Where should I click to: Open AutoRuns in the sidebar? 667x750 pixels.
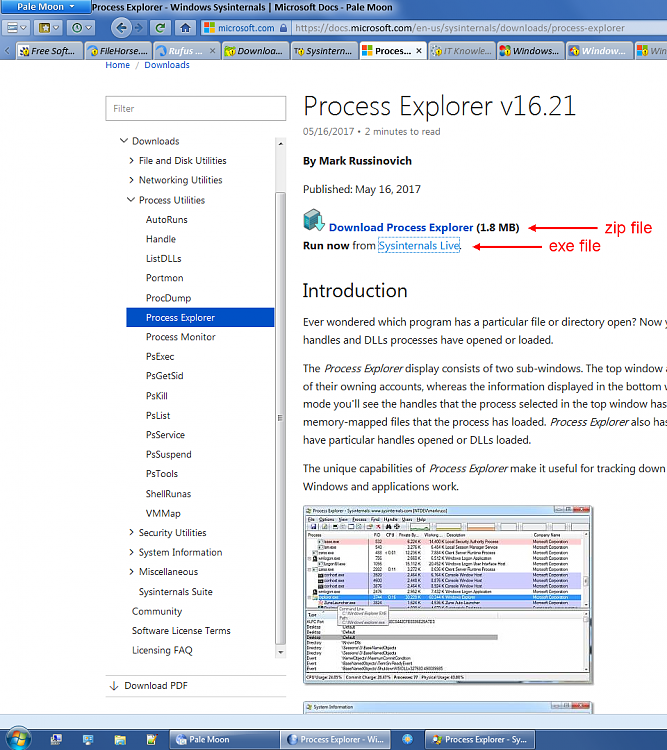(x=167, y=220)
